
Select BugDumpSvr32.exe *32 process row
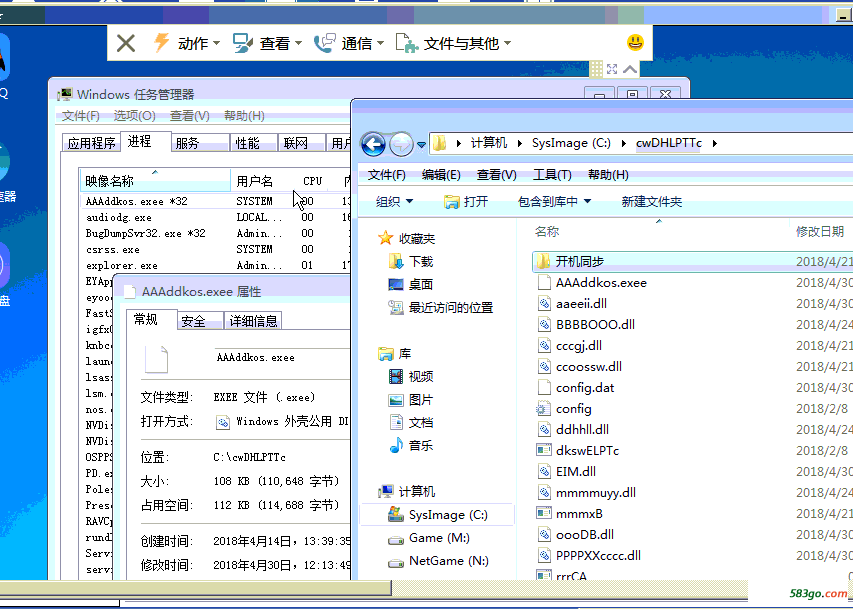coord(216,233)
